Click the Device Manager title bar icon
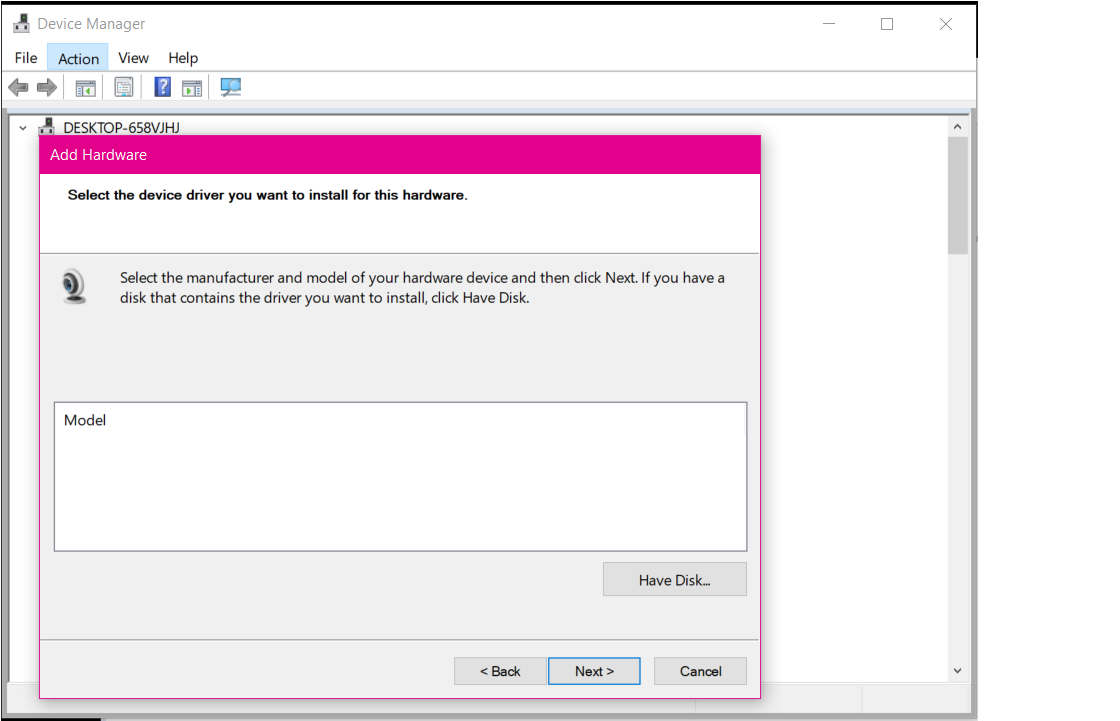Image resolution: width=1120 pixels, height=721 pixels. (20, 22)
